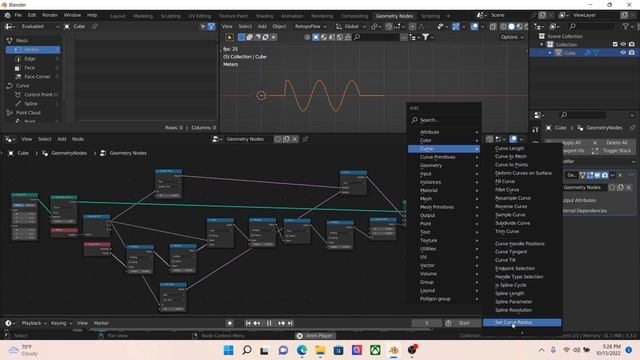Click the Tool tab icon in the Properties editor
The height and width of the screenshot is (360, 640).
[535, 130]
